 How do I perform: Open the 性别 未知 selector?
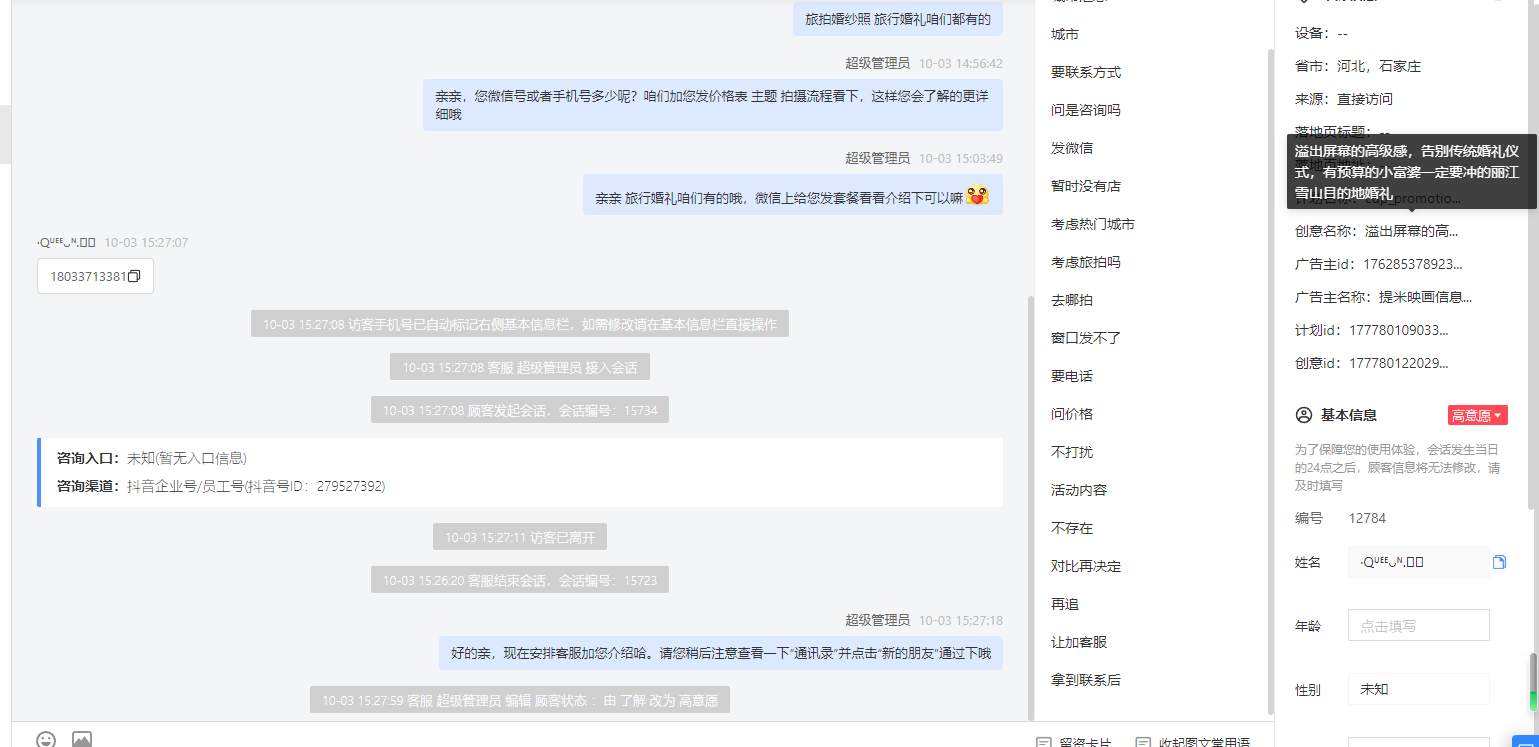click(x=1418, y=689)
